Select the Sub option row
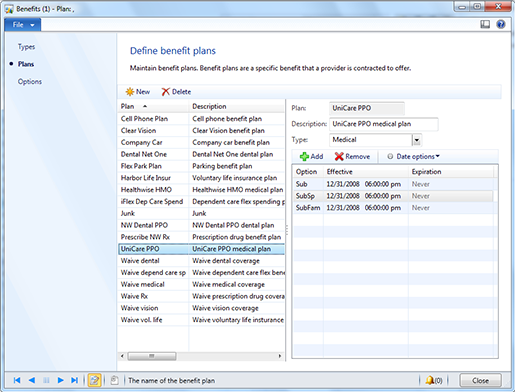515x392 pixels. point(394,184)
